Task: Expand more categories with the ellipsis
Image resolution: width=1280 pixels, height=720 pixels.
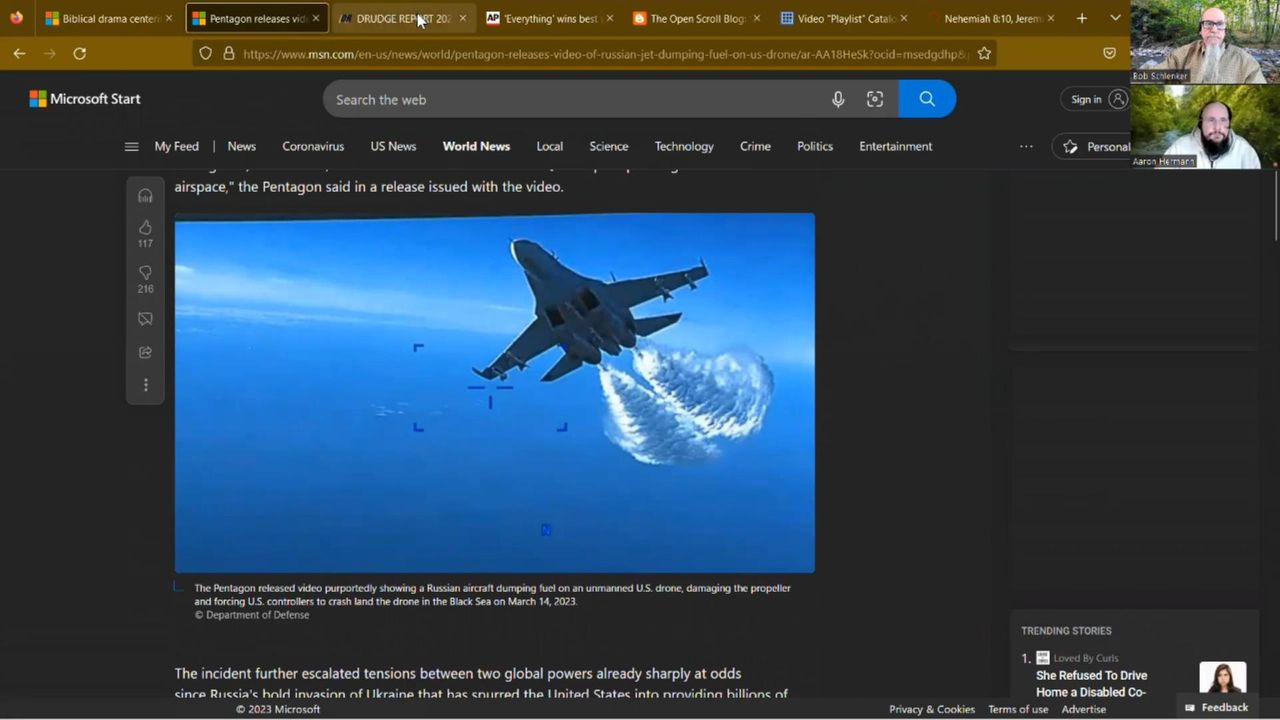Action: [1026, 146]
